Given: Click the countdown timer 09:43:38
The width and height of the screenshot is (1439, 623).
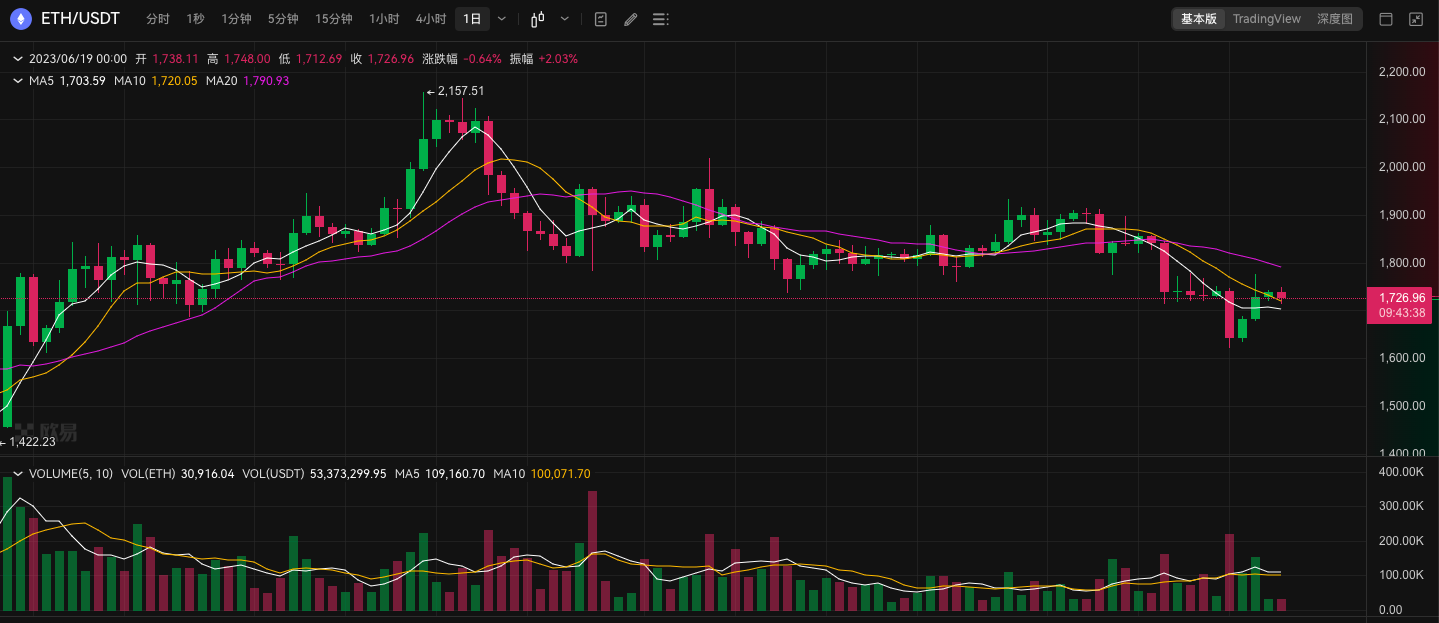Looking at the screenshot, I should click(1401, 313).
